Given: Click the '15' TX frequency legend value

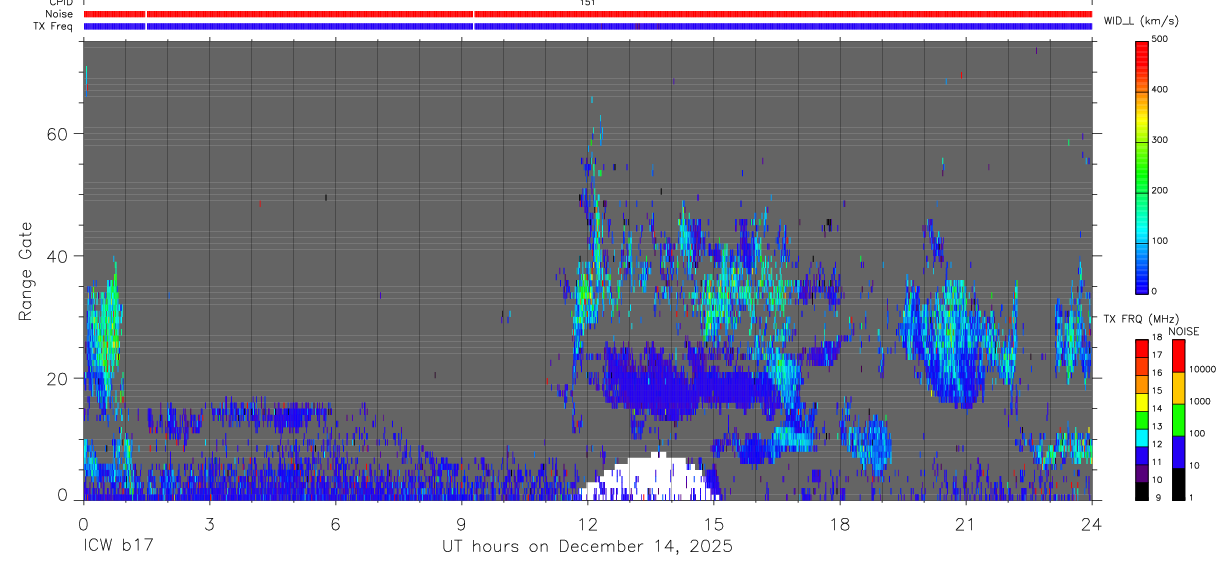Looking at the screenshot, I should coord(1157,390).
